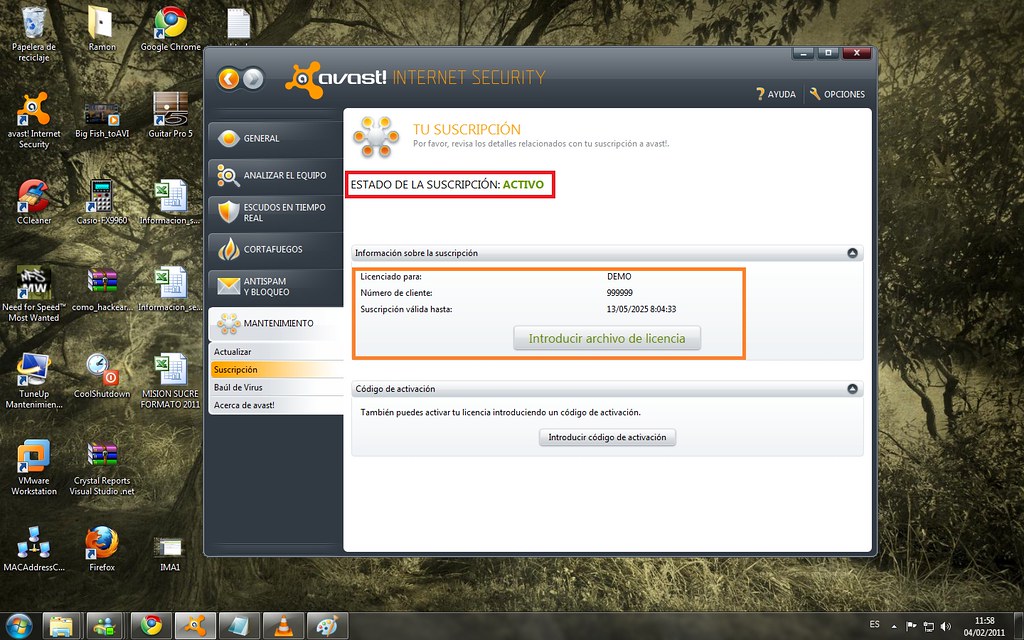Select the Ramon folder on desktop
The image size is (1024, 640).
[x=102, y=29]
